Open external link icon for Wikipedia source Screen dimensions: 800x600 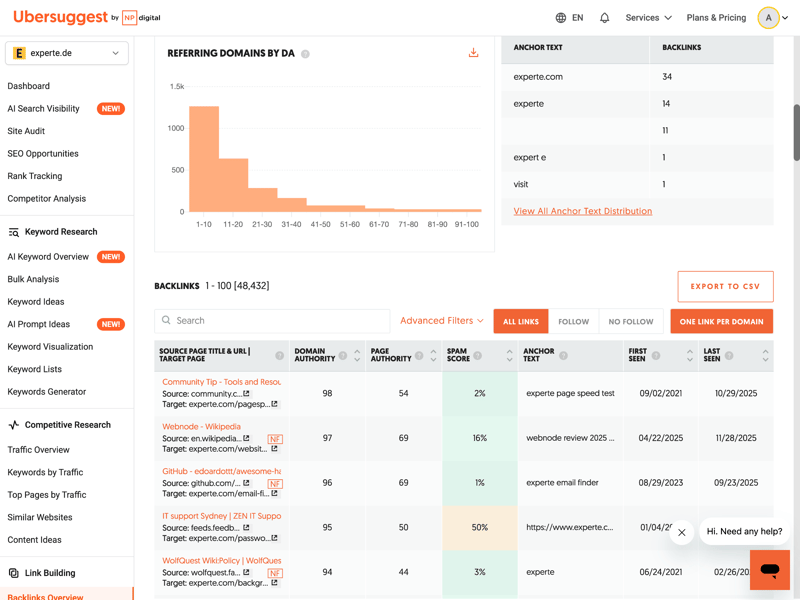pos(246,438)
